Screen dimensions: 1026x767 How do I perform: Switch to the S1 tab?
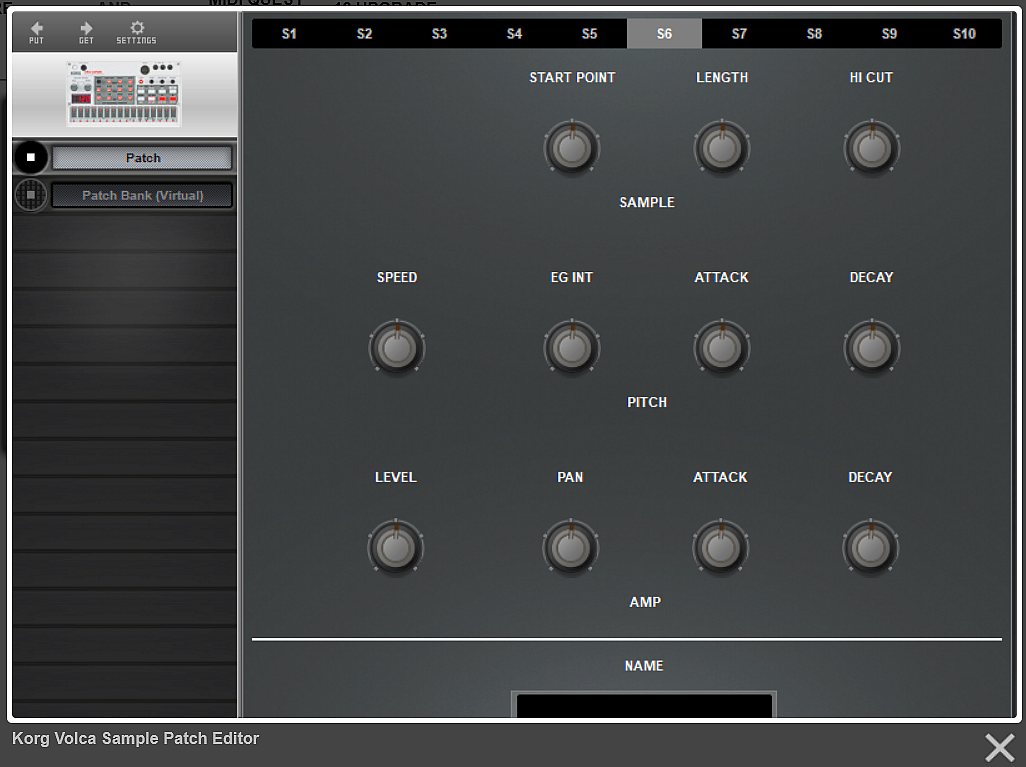[289, 33]
